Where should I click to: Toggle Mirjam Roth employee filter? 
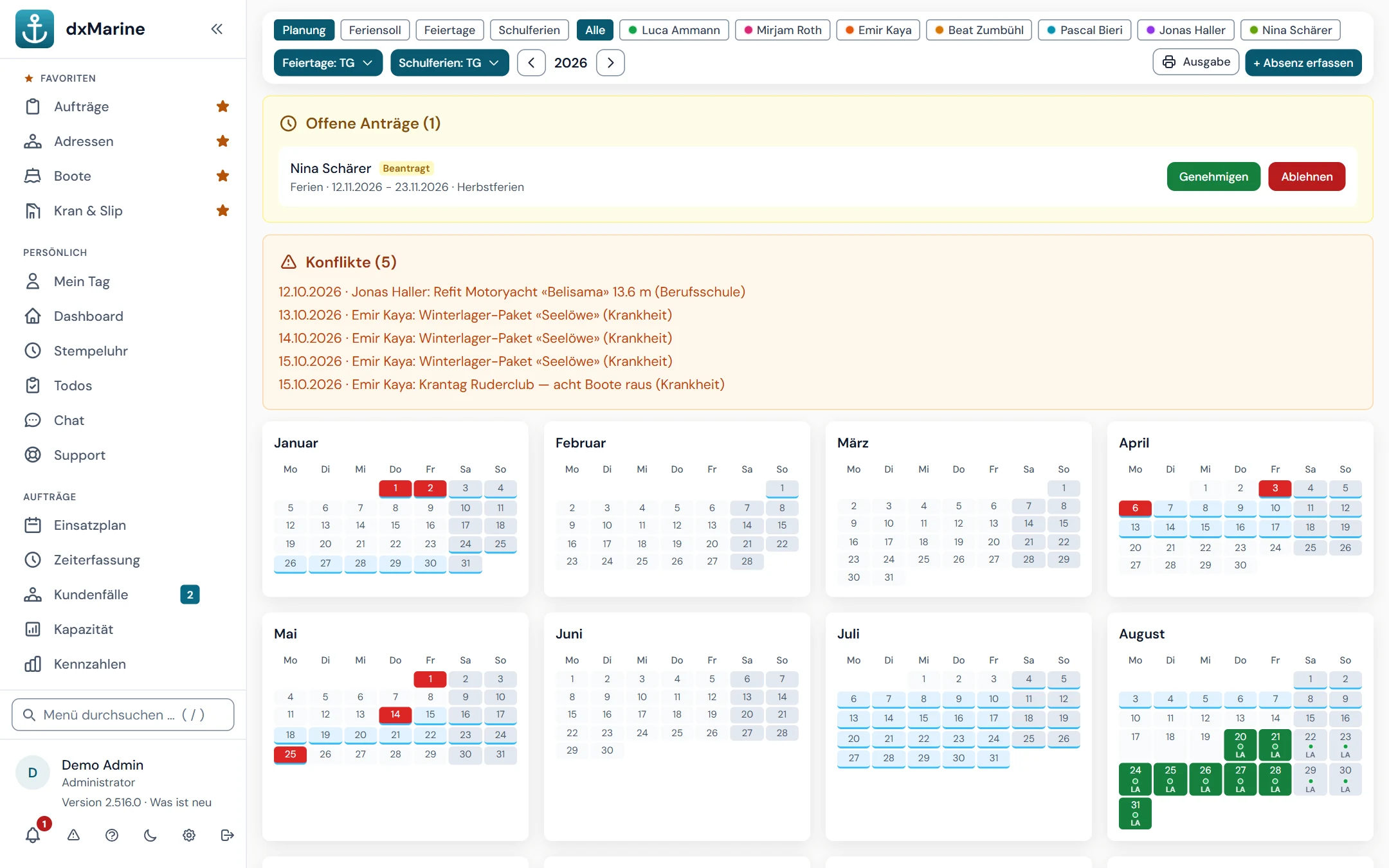tap(783, 30)
